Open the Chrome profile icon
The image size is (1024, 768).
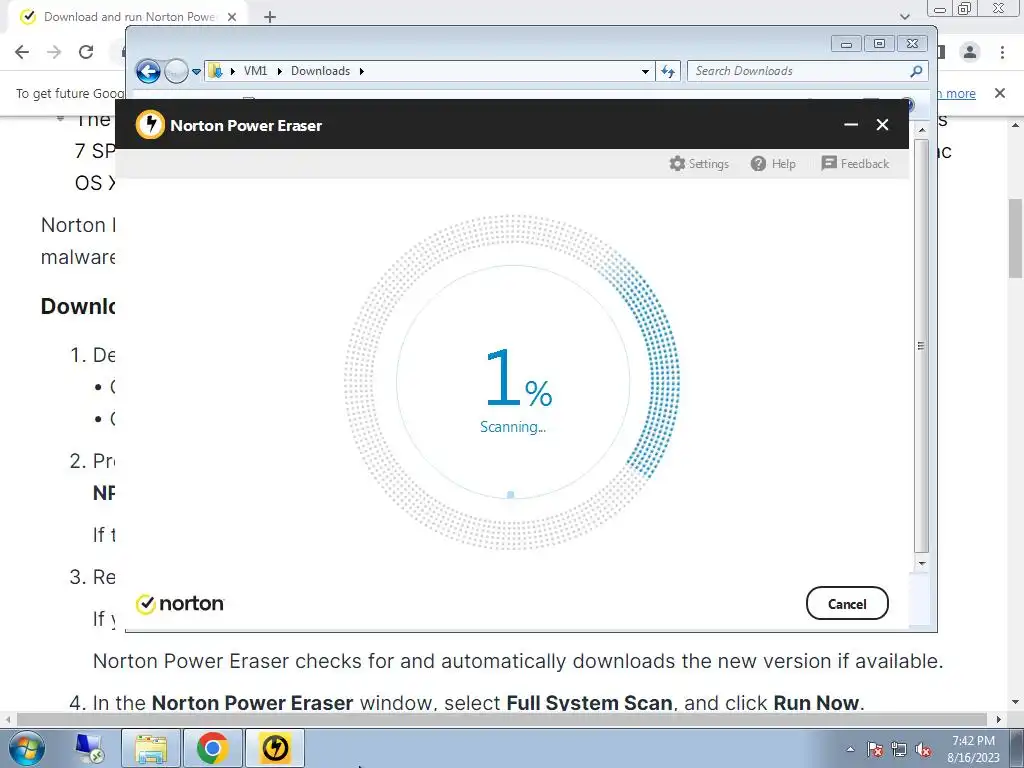coord(970,52)
